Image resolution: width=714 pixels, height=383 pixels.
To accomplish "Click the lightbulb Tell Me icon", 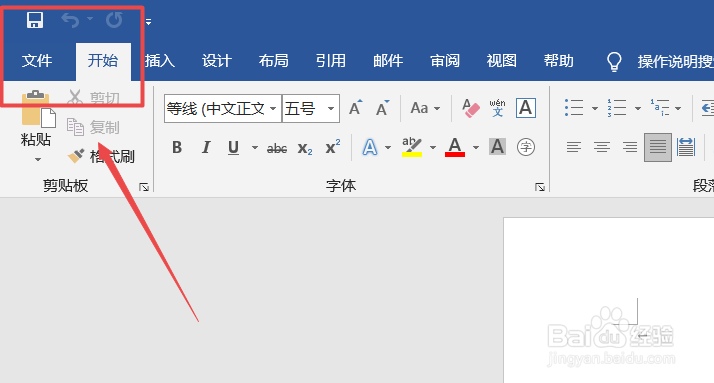I will 614,61.
